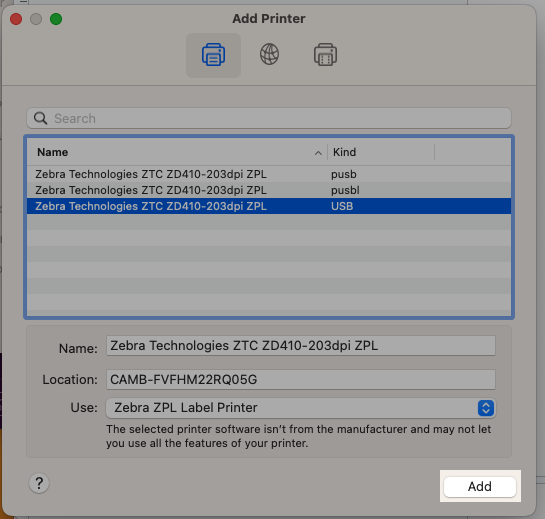Edit the Location field CAMB-FVFHM22RQ05G

pos(301,379)
